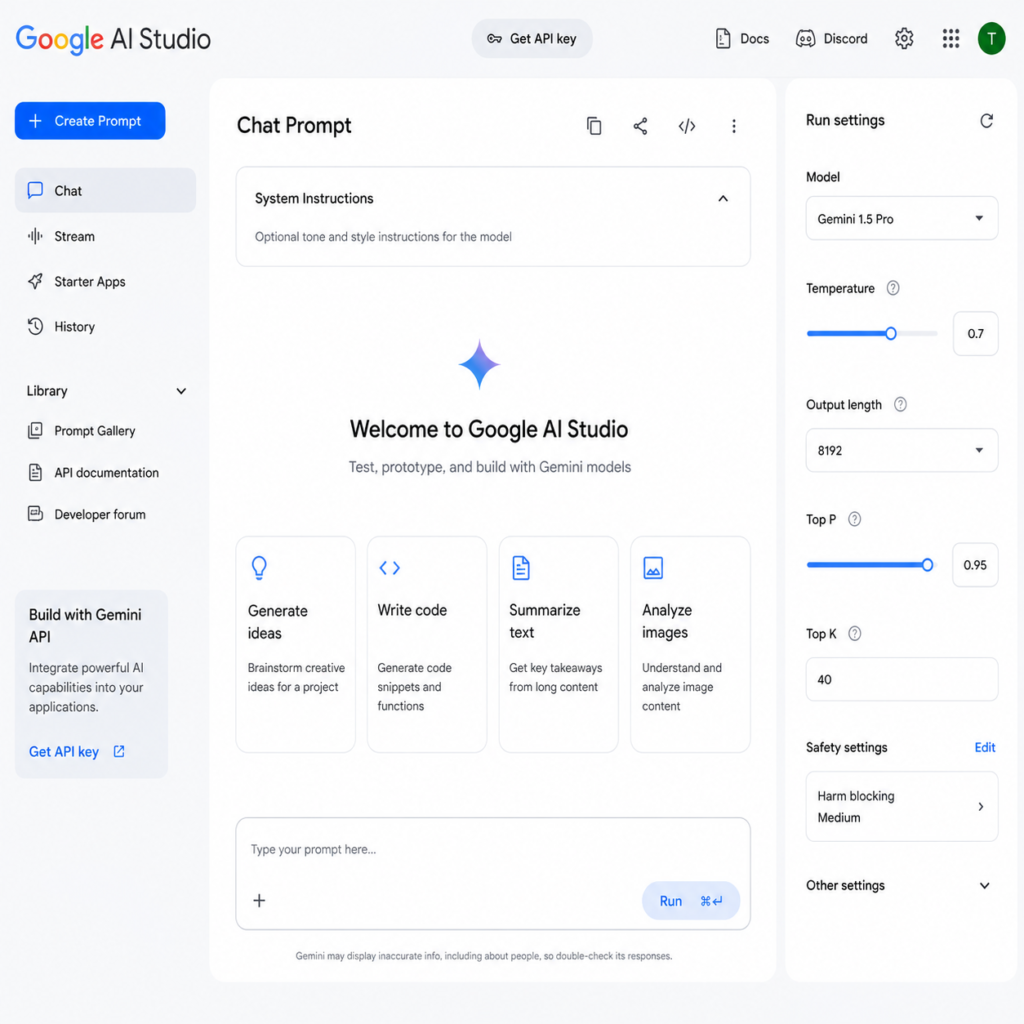This screenshot has height=1024, width=1024.
Task: Click the key icon in Get API key
Action: [494, 39]
